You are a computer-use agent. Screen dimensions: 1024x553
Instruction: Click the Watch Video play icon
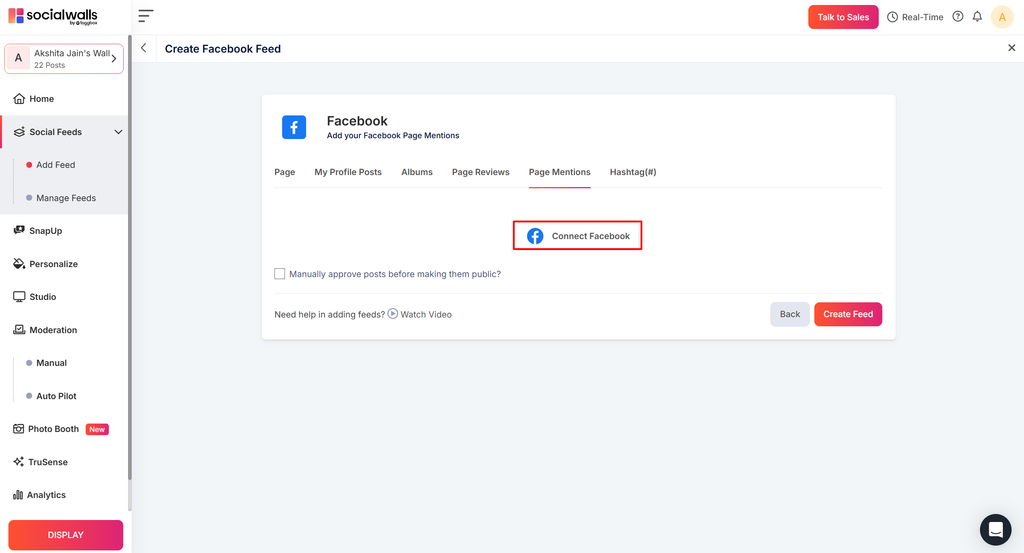[x=392, y=313]
